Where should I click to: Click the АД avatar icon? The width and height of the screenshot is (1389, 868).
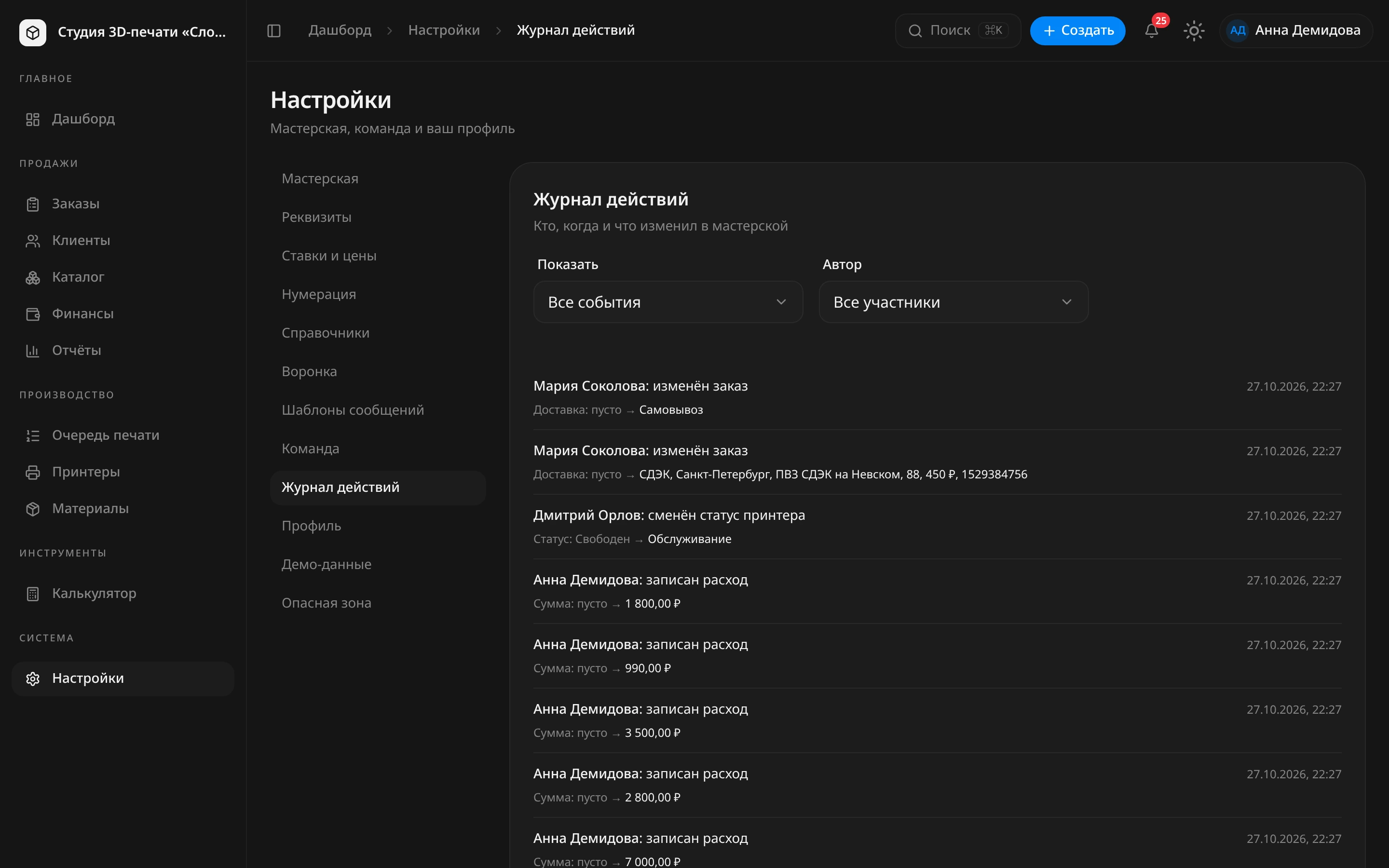point(1238,30)
